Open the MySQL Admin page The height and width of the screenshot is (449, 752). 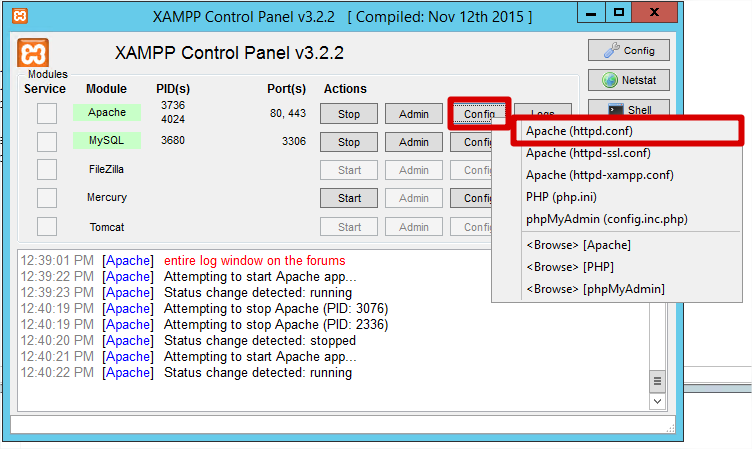click(x=414, y=142)
